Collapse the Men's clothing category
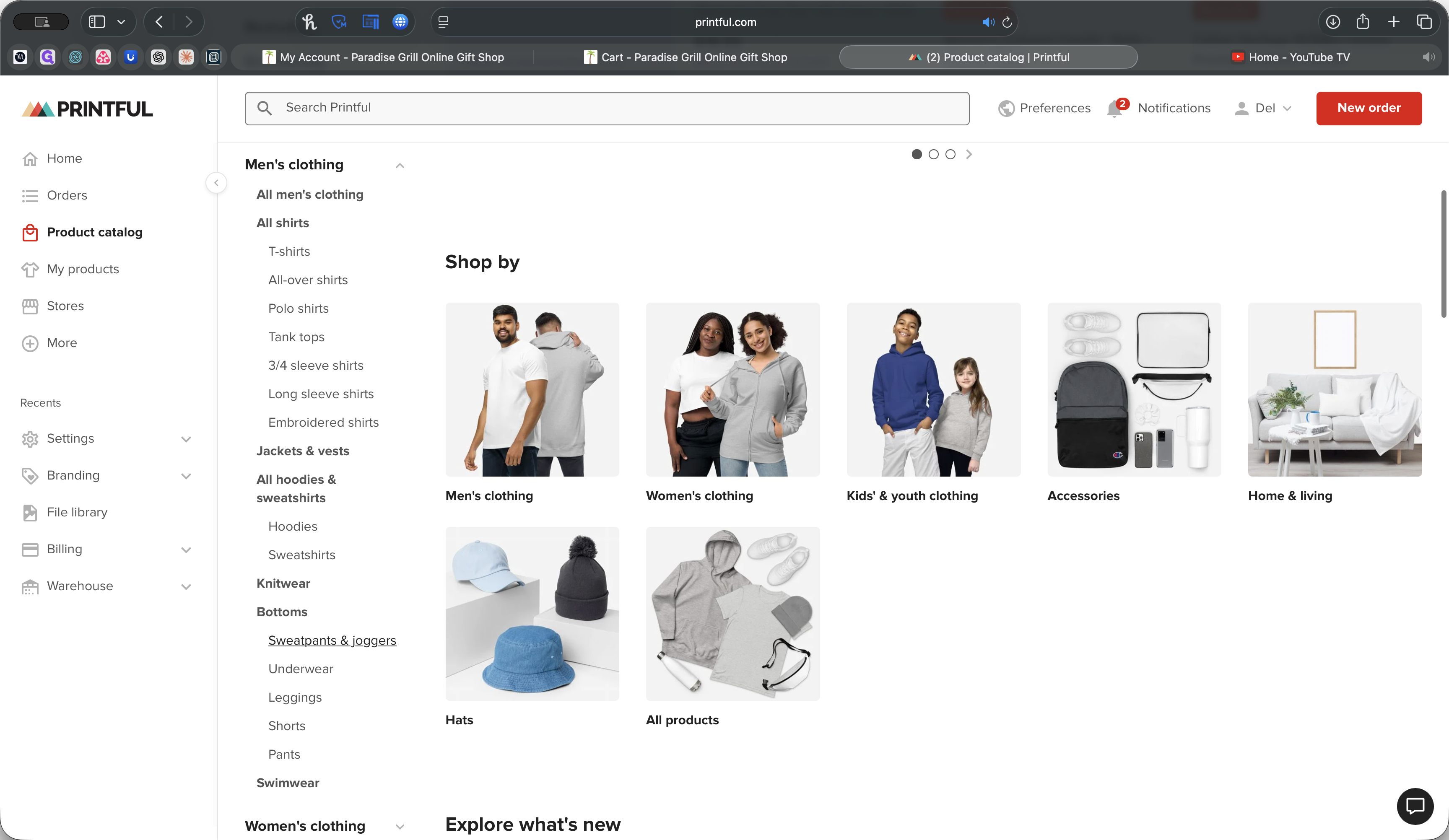Screen dimensions: 1449x840 click(x=400, y=166)
